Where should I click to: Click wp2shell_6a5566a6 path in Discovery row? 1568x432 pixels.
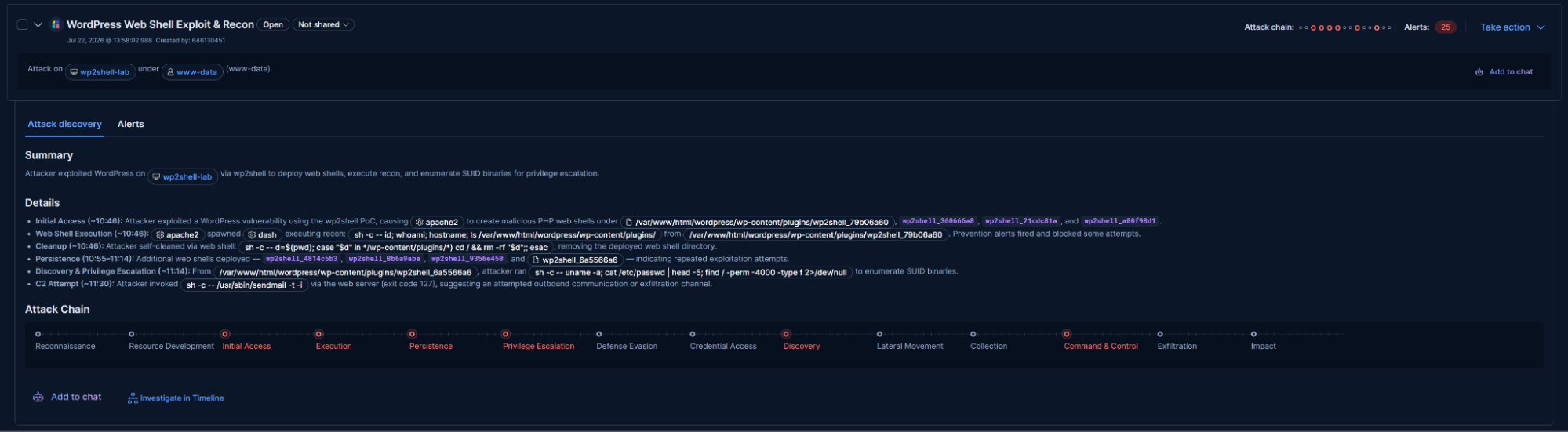pyautogui.click(x=345, y=272)
